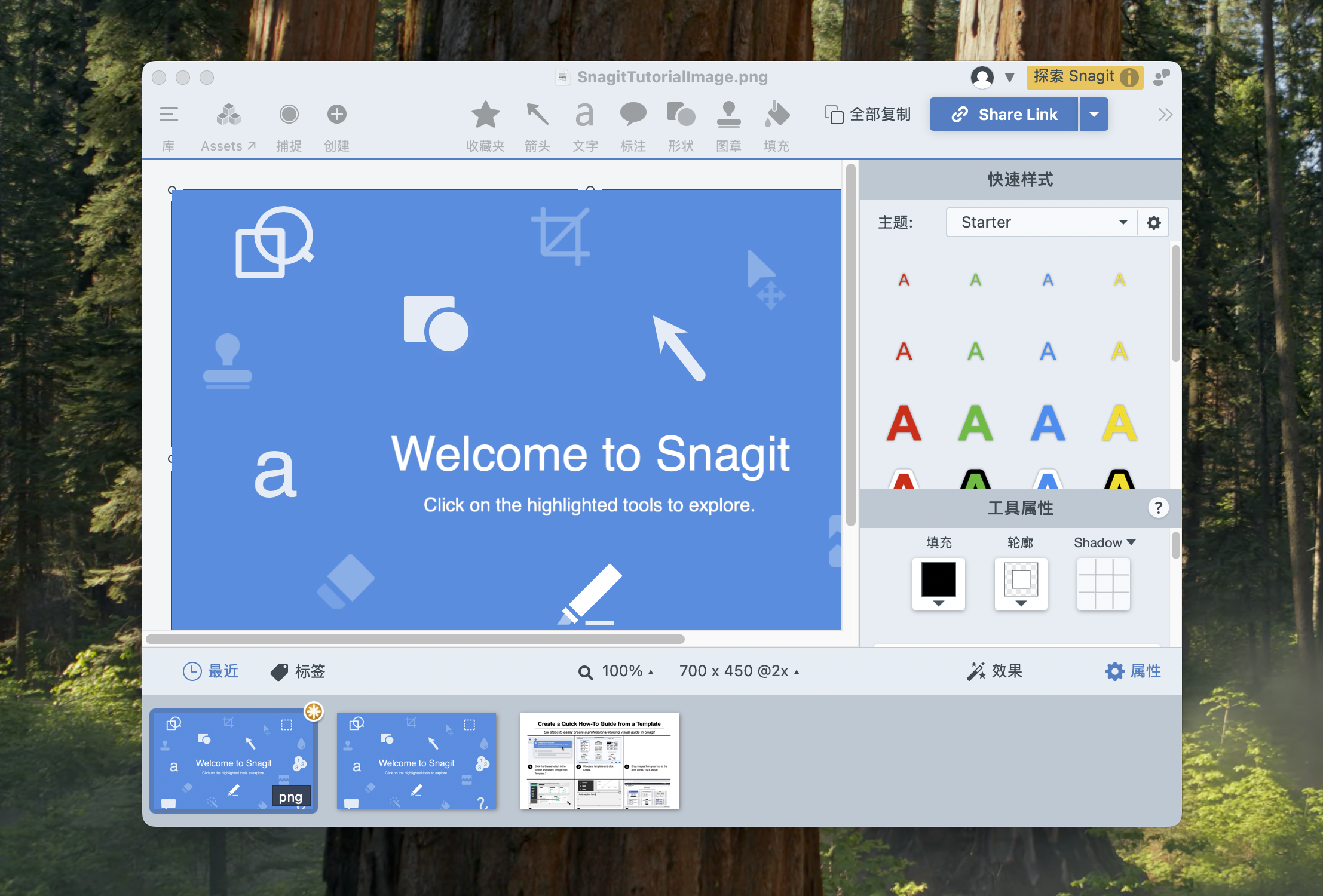Toggle the Tags button
Image resolution: width=1323 pixels, height=896 pixels.
298,671
